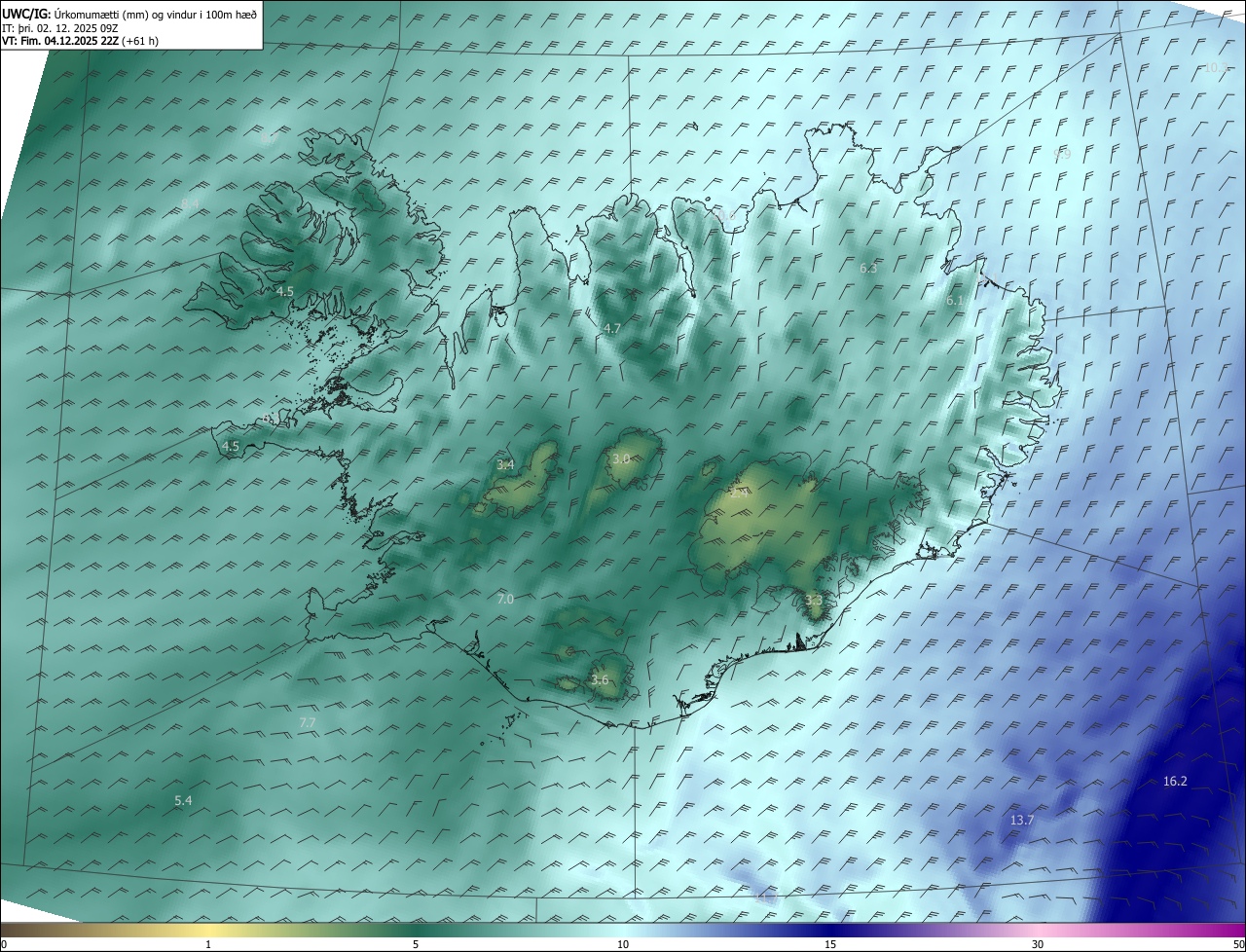
Task: Click the colorbar tick label 0
Action: tap(4, 944)
